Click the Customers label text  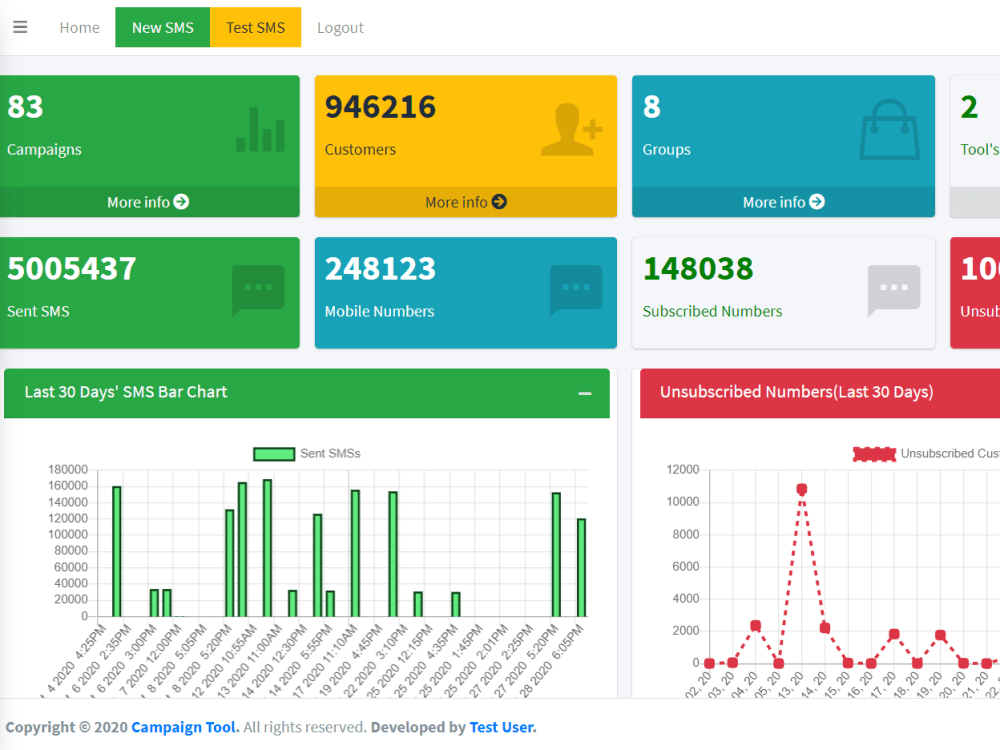point(360,149)
